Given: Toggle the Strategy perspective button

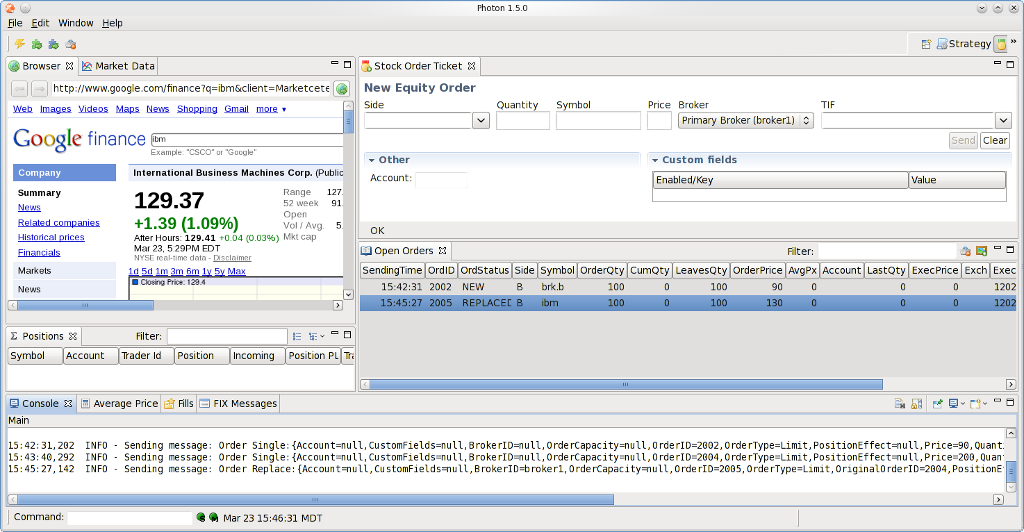Looking at the screenshot, I should pos(964,44).
